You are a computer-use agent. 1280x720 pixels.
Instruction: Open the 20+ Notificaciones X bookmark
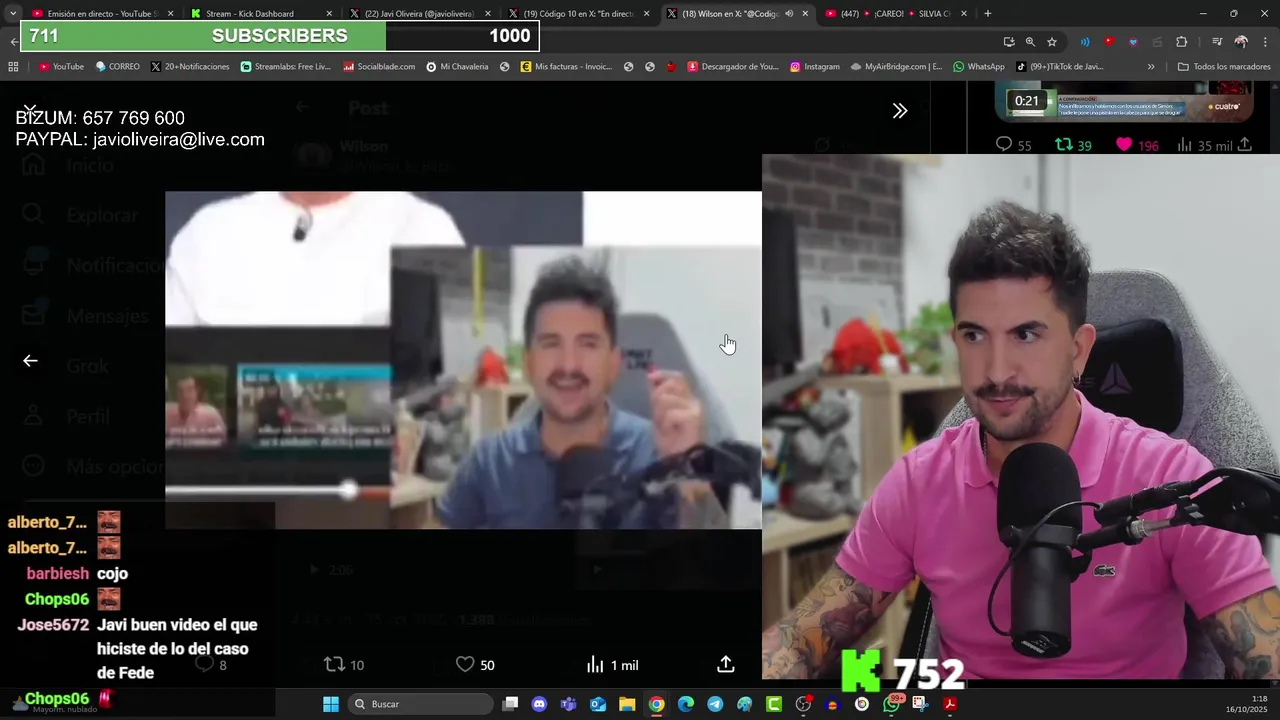point(190,67)
